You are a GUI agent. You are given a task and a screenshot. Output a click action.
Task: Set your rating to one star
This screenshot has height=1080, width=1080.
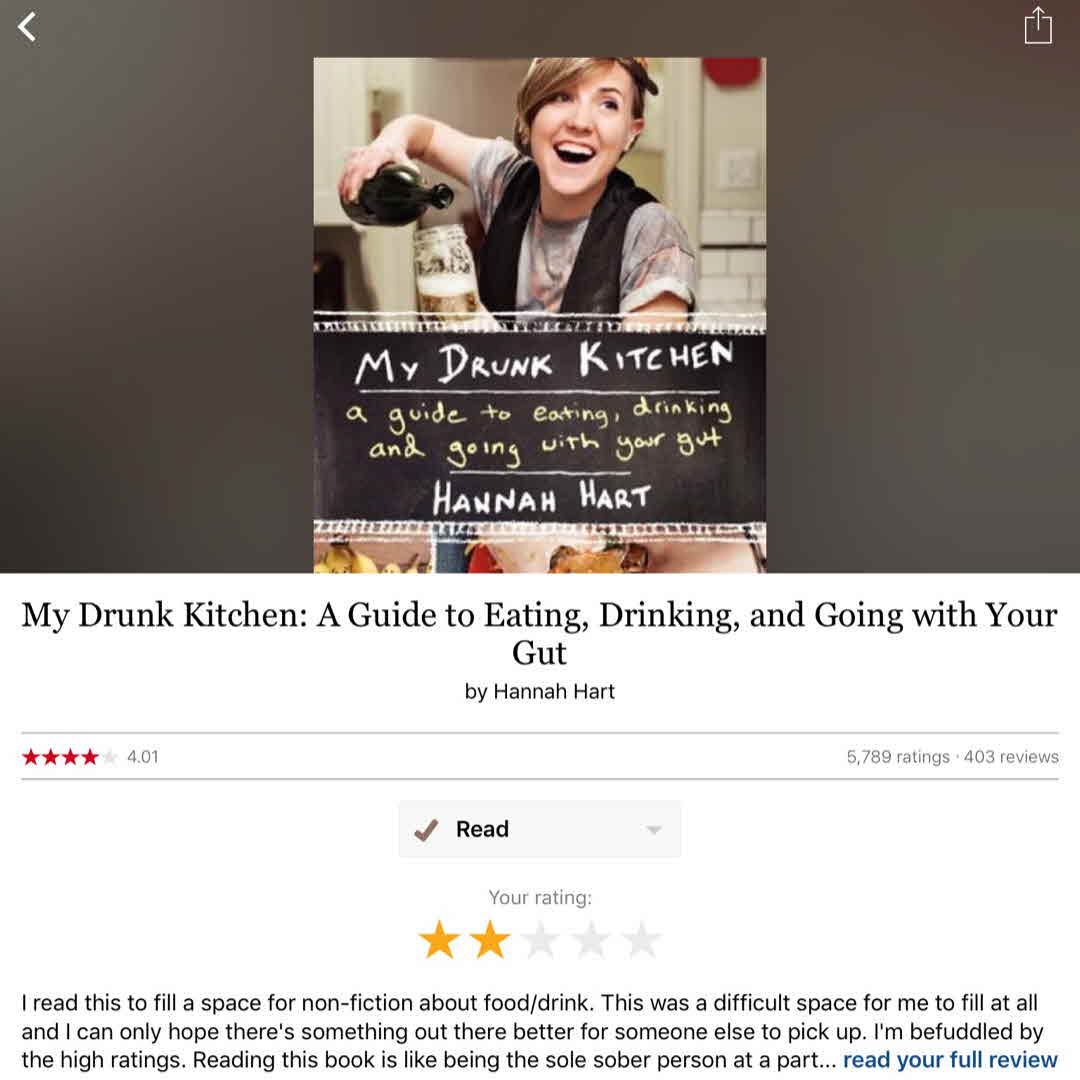439,939
